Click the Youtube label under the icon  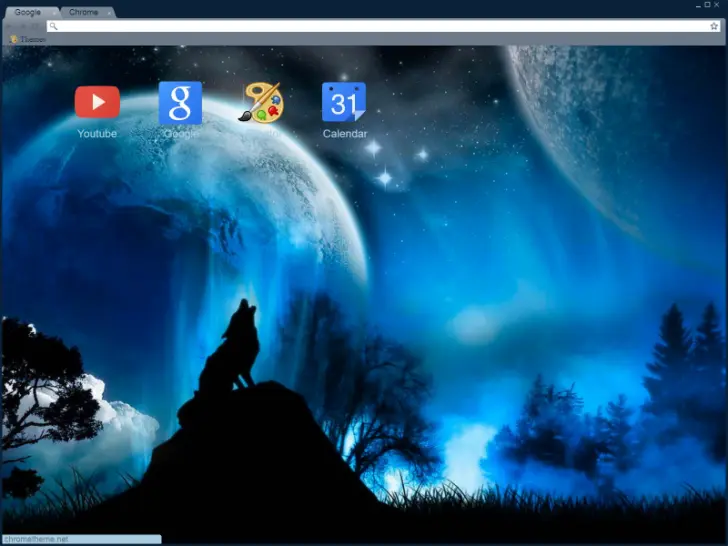97,133
